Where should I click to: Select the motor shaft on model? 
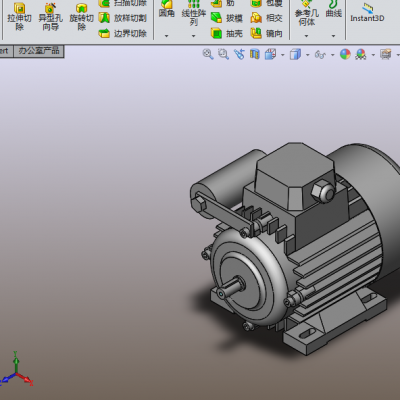coord(231,287)
